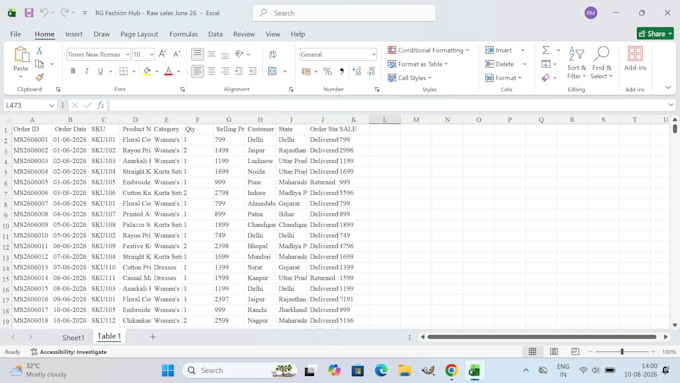
Task: Toggle Underline formatting
Action: tap(100, 71)
